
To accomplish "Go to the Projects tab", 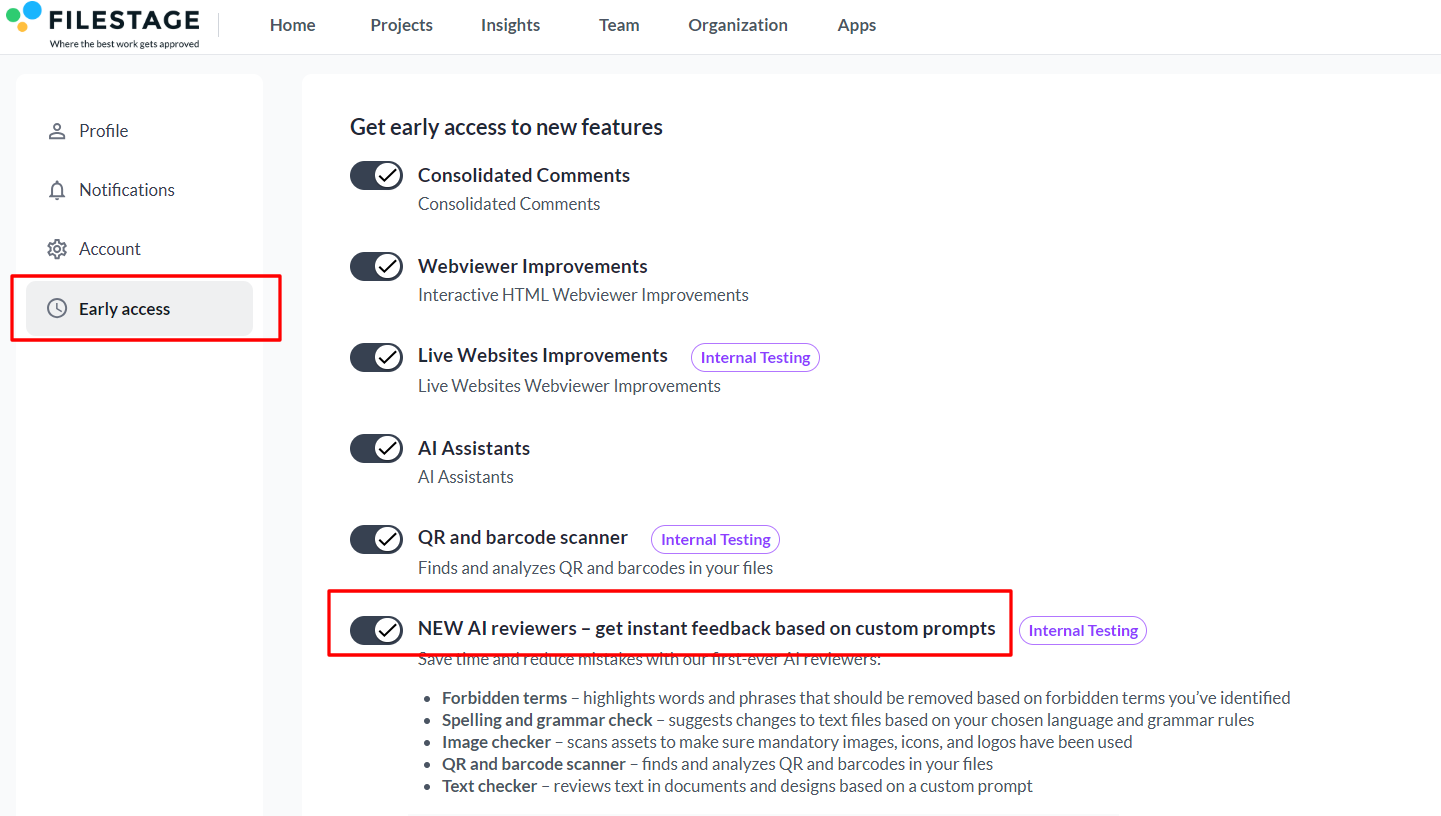I will point(402,26).
